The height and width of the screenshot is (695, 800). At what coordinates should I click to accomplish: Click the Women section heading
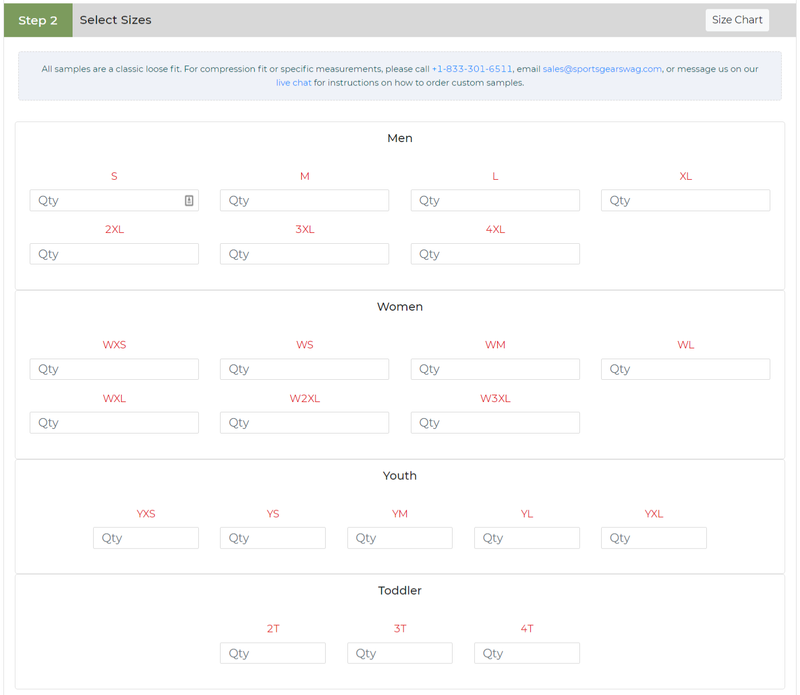400,307
